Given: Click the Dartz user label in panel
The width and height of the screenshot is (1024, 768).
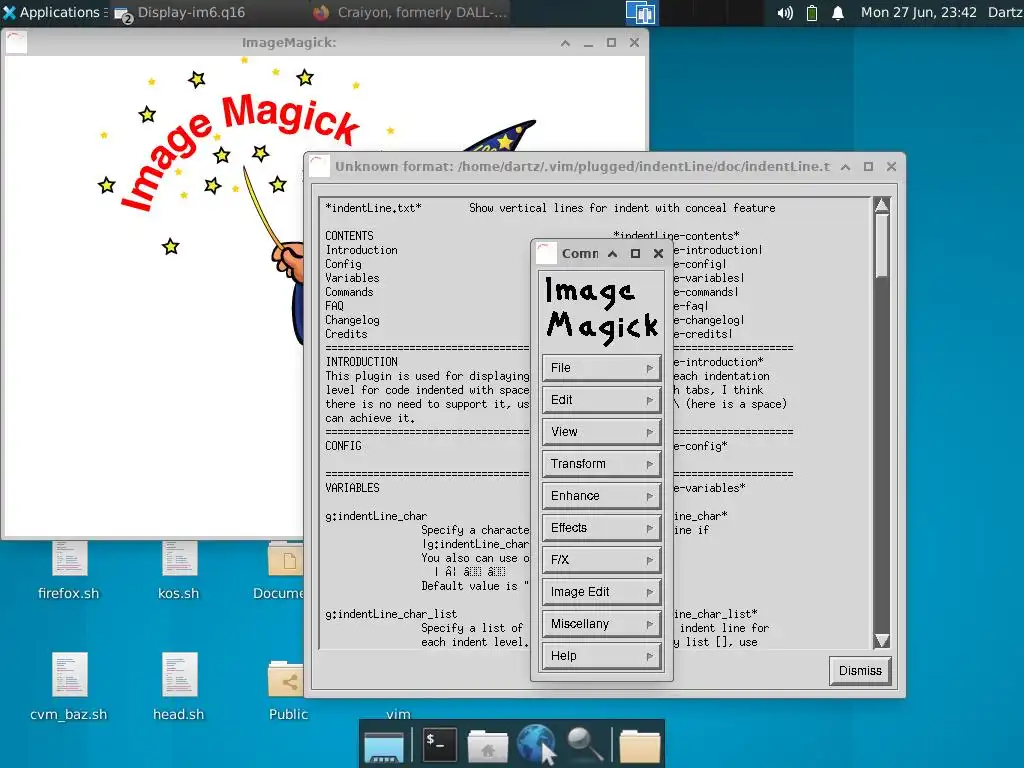Looking at the screenshot, I should click(x=1005, y=12).
